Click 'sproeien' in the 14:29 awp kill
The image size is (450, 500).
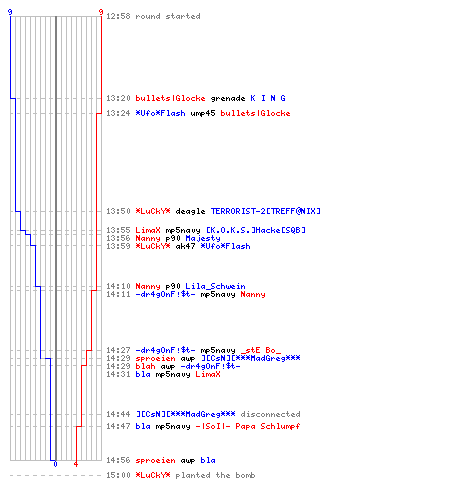(155, 358)
